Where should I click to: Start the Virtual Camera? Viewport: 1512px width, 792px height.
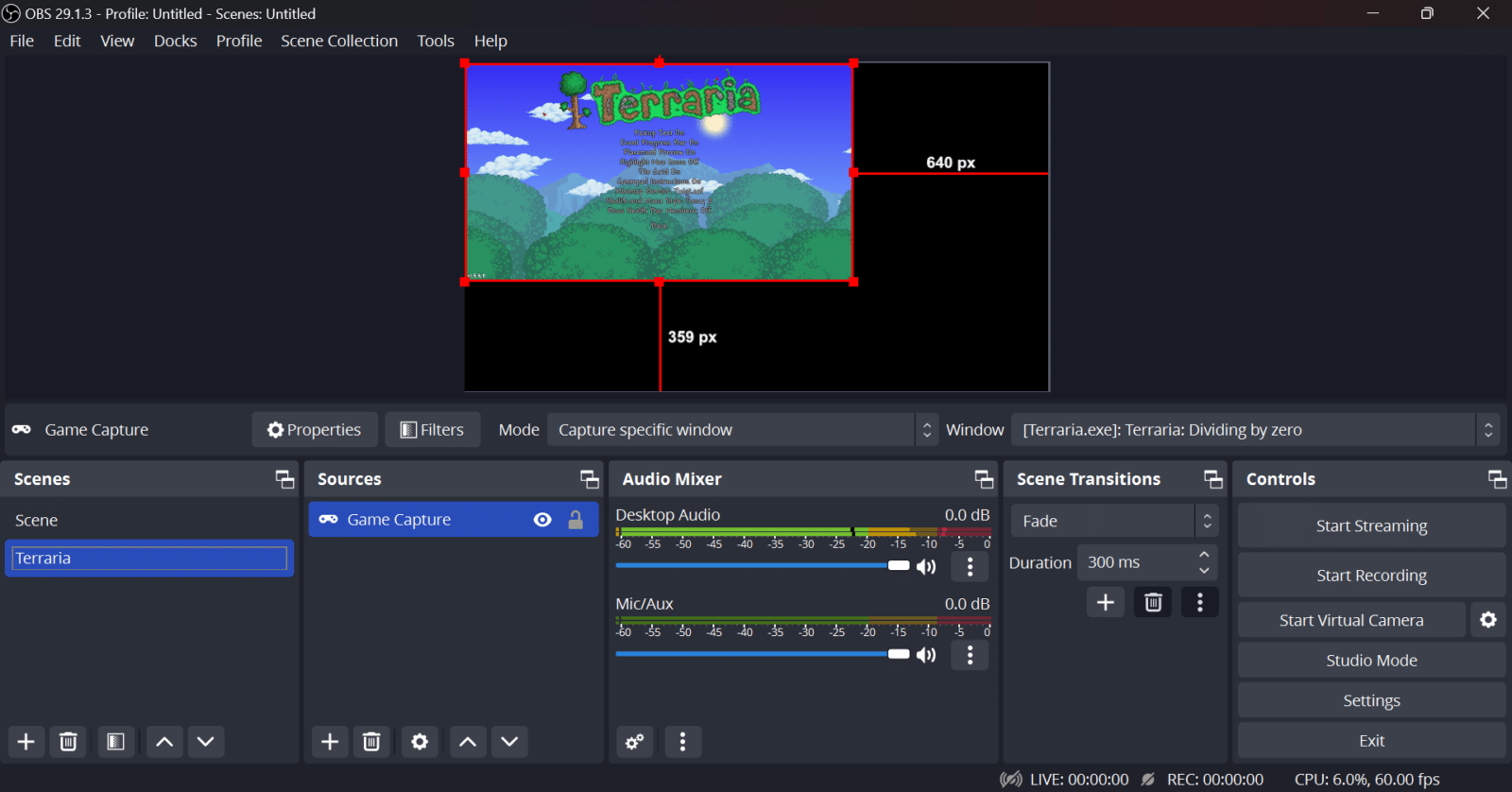1351,620
